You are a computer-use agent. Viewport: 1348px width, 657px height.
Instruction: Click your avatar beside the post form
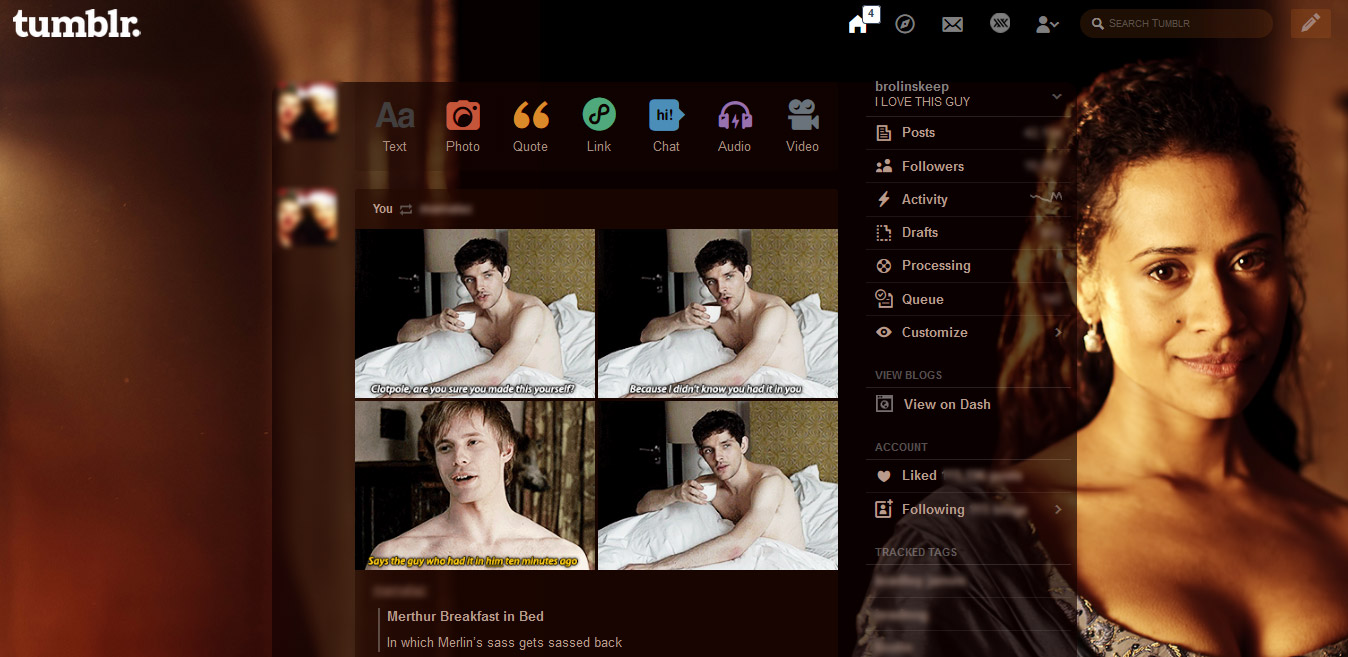307,111
